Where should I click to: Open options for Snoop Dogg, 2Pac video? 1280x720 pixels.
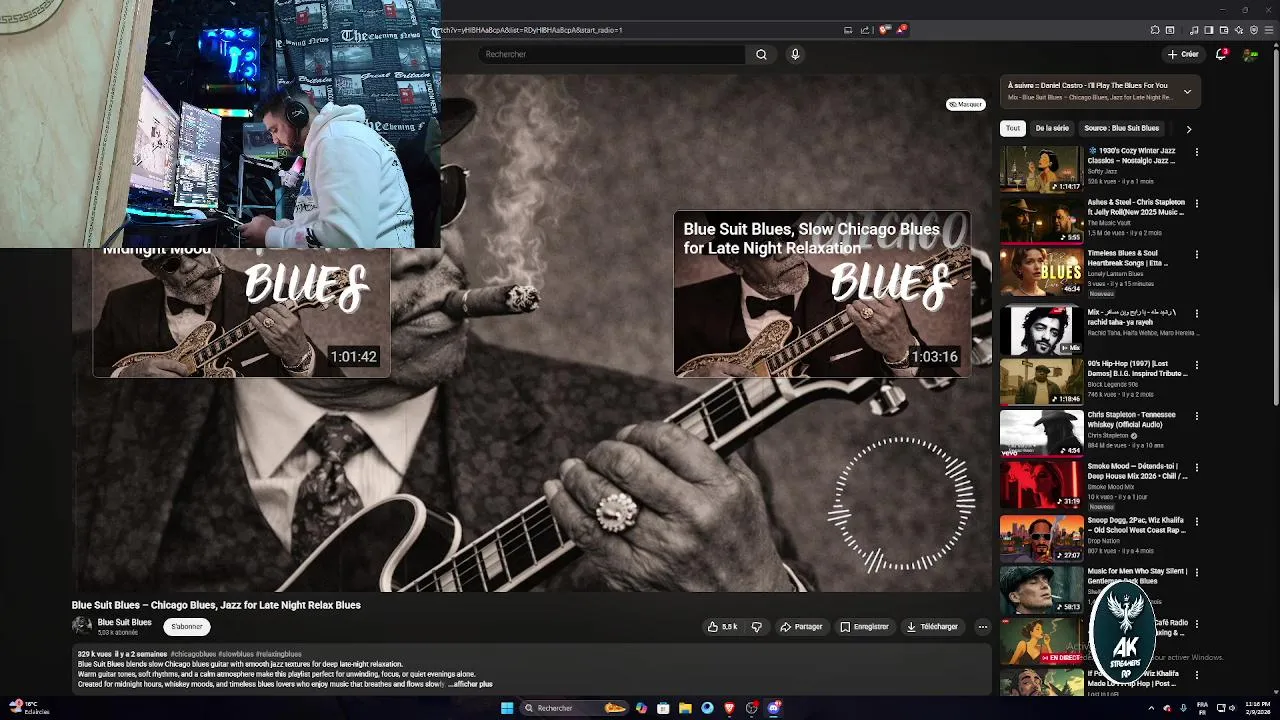(x=1196, y=521)
